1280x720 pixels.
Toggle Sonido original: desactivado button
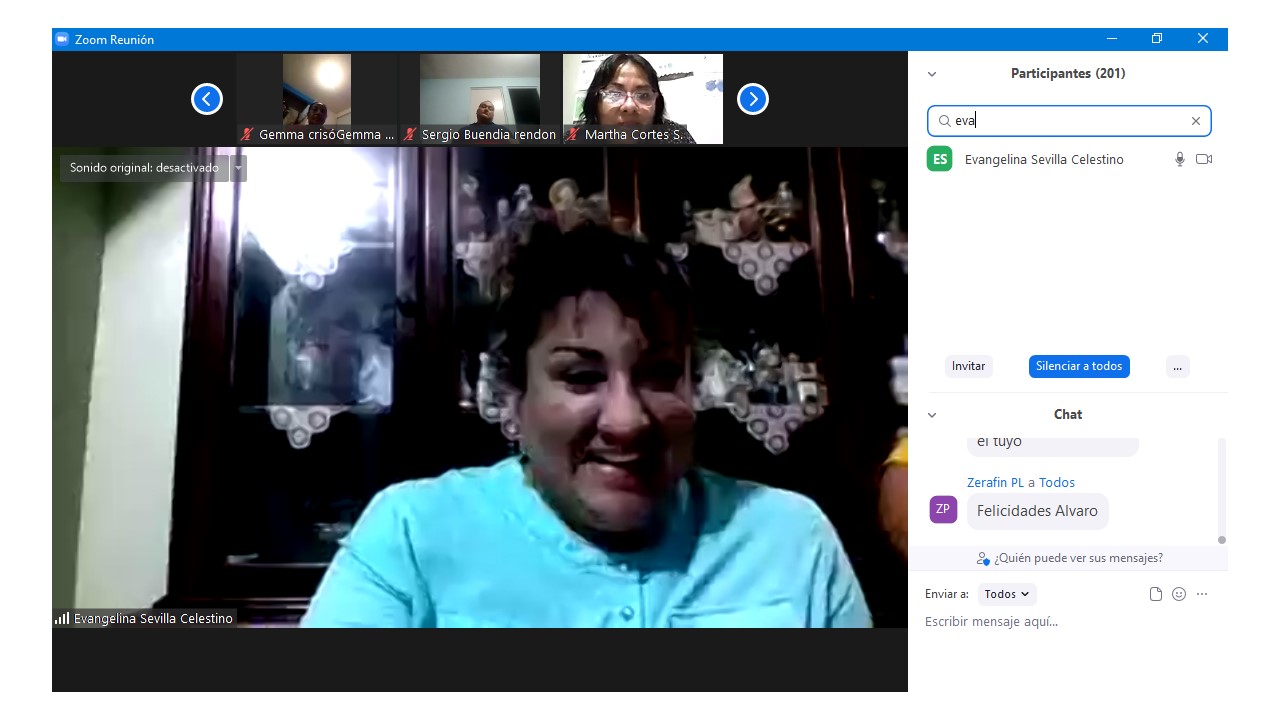[144, 168]
